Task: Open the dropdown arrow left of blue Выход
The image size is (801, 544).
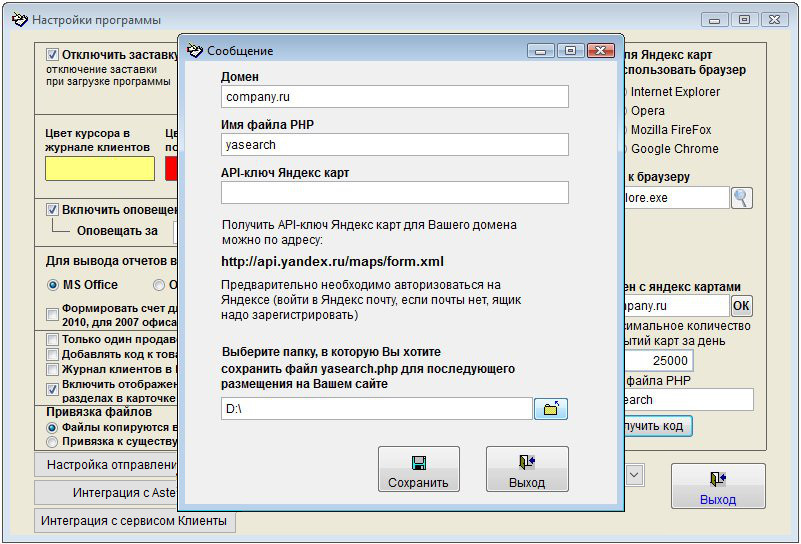Action: 634,475
